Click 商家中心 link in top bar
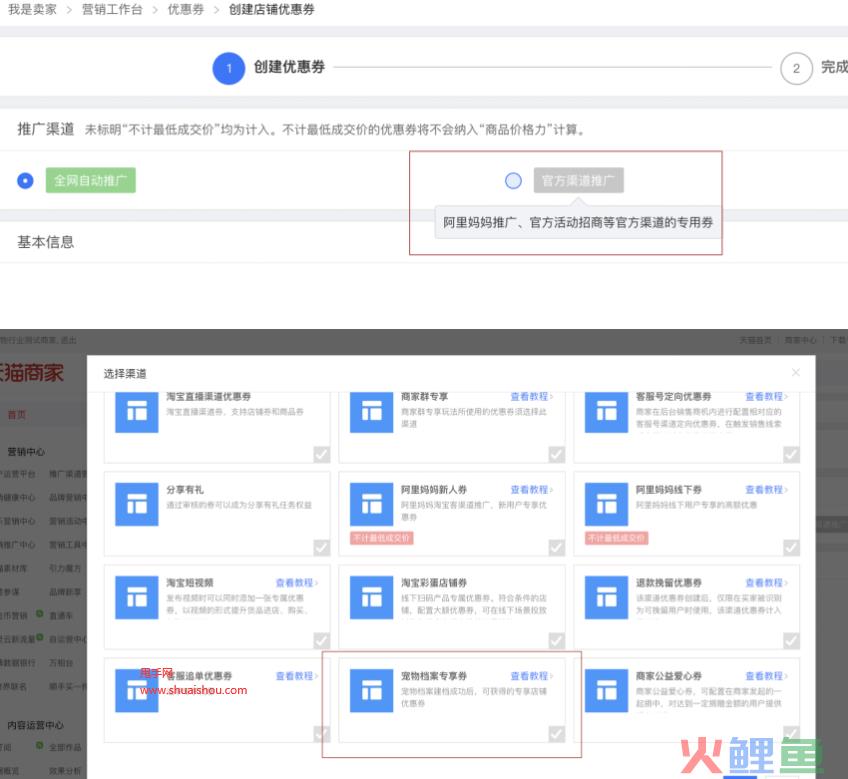The height and width of the screenshot is (779, 848). pos(801,340)
